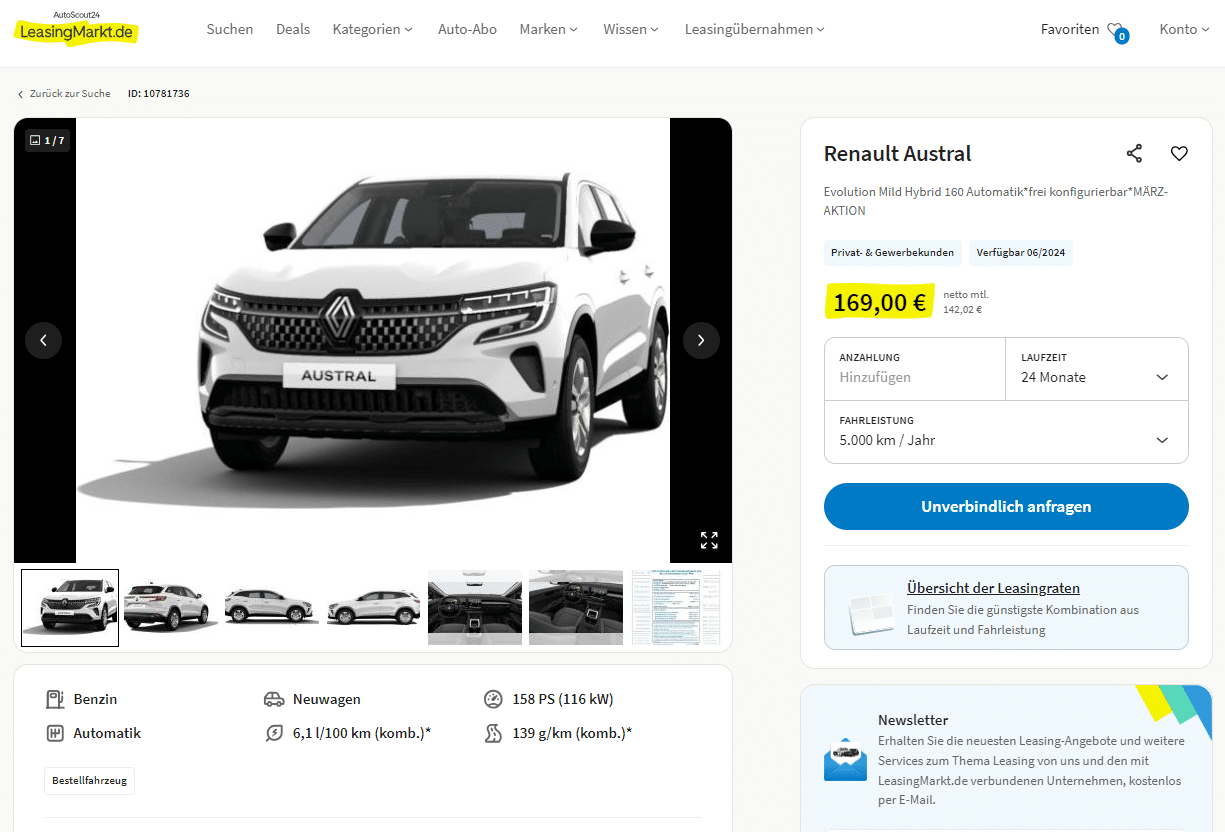Image resolution: width=1225 pixels, height=832 pixels.
Task: Click the netto mtl. 142,02 € text
Action: point(966,302)
